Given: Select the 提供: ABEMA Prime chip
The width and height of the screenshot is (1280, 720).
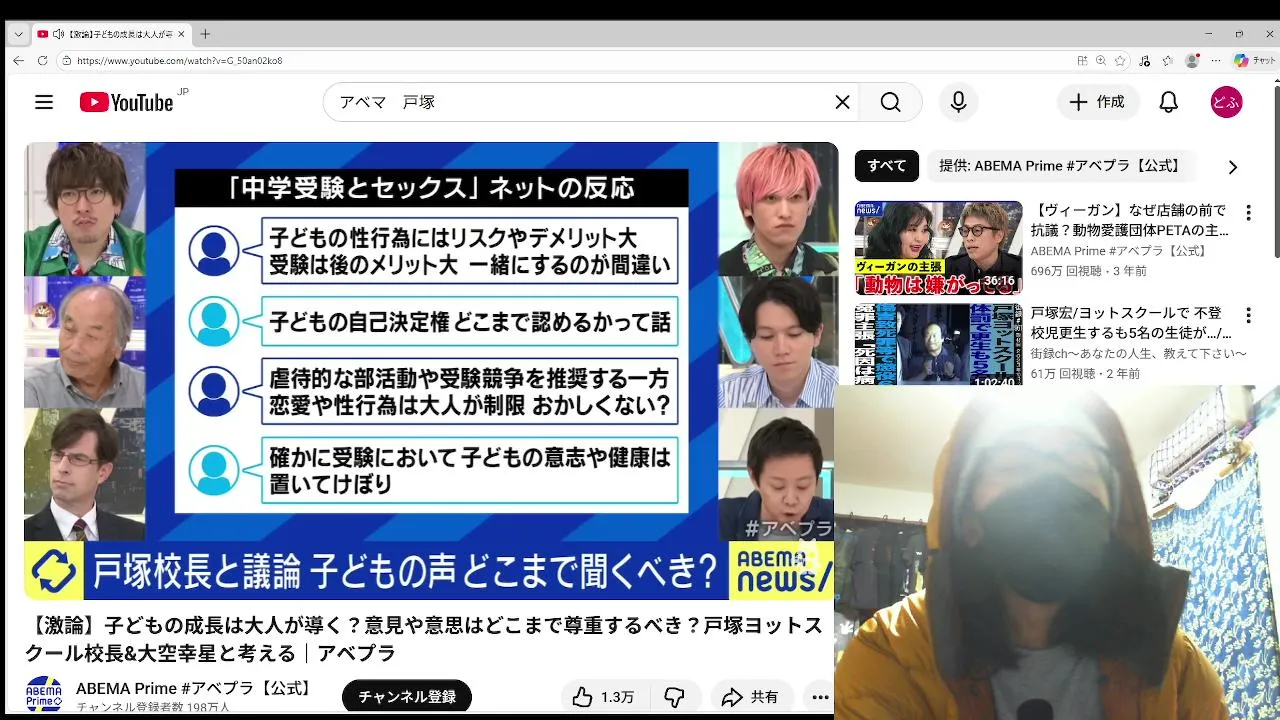Looking at the screenshot, I should [x=1059, y=166].
